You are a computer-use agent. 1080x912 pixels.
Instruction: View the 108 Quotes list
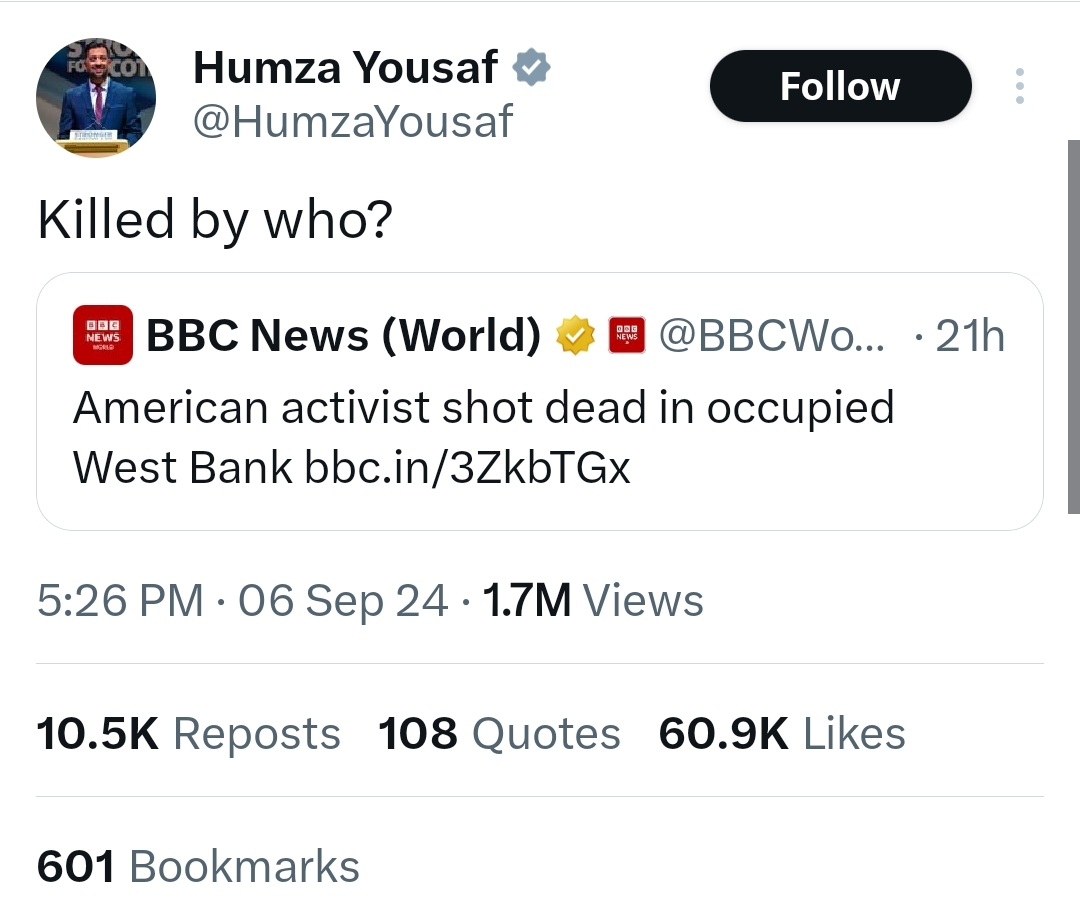[499, 734]
